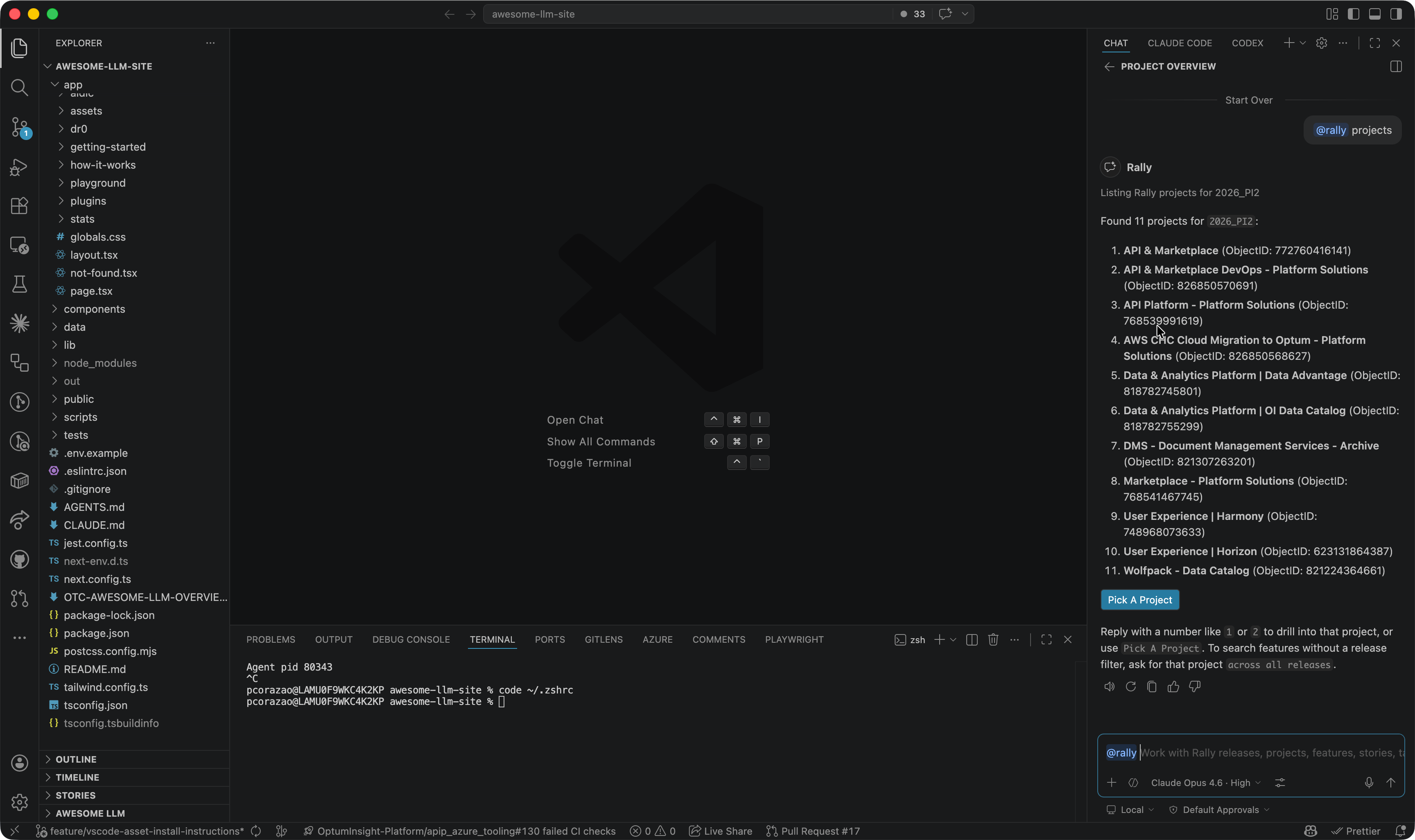Screen dimensions: 1415x840
Task: Switch to the OUTPUT panel tab
Action: (x=333, y=640)
